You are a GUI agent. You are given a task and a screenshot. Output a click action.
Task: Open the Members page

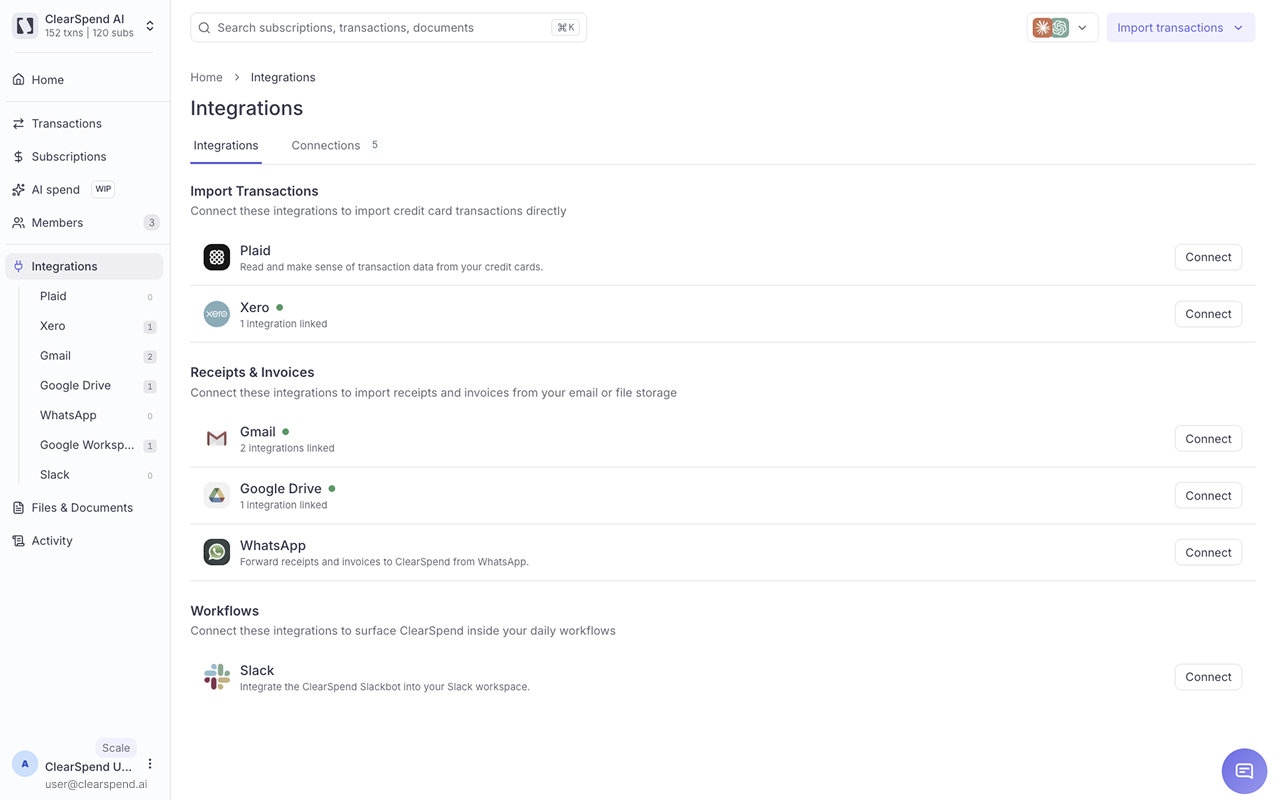click(84, 223)
